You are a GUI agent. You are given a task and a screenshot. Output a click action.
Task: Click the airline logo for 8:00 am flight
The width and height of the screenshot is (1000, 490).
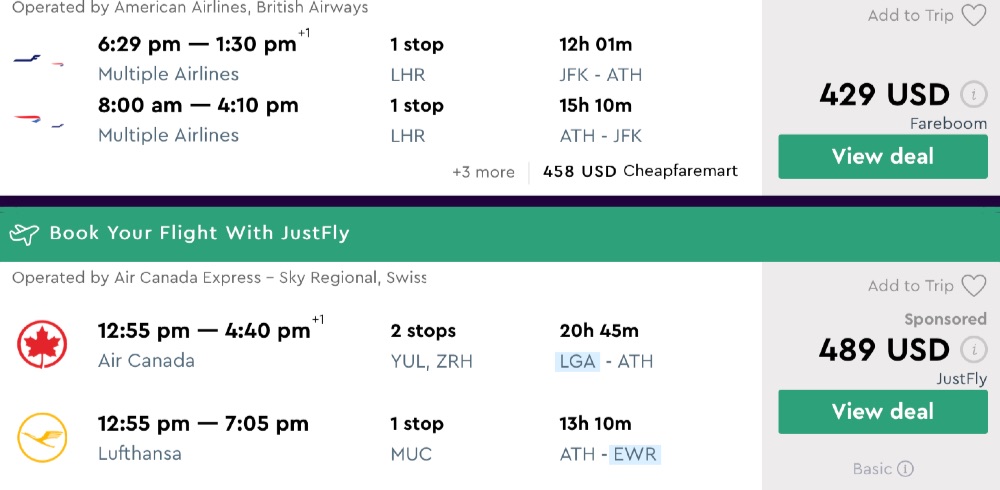[x=39, y=121]
